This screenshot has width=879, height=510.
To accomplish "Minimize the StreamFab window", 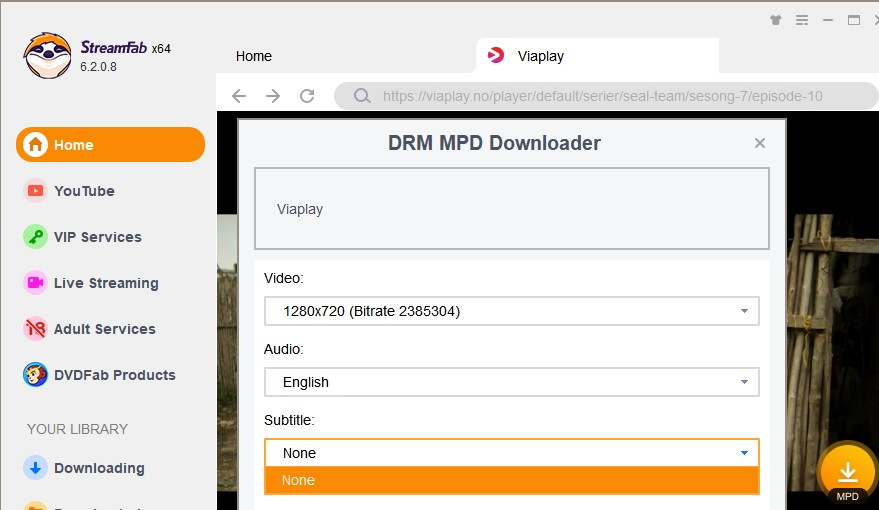I will [828, 20].
